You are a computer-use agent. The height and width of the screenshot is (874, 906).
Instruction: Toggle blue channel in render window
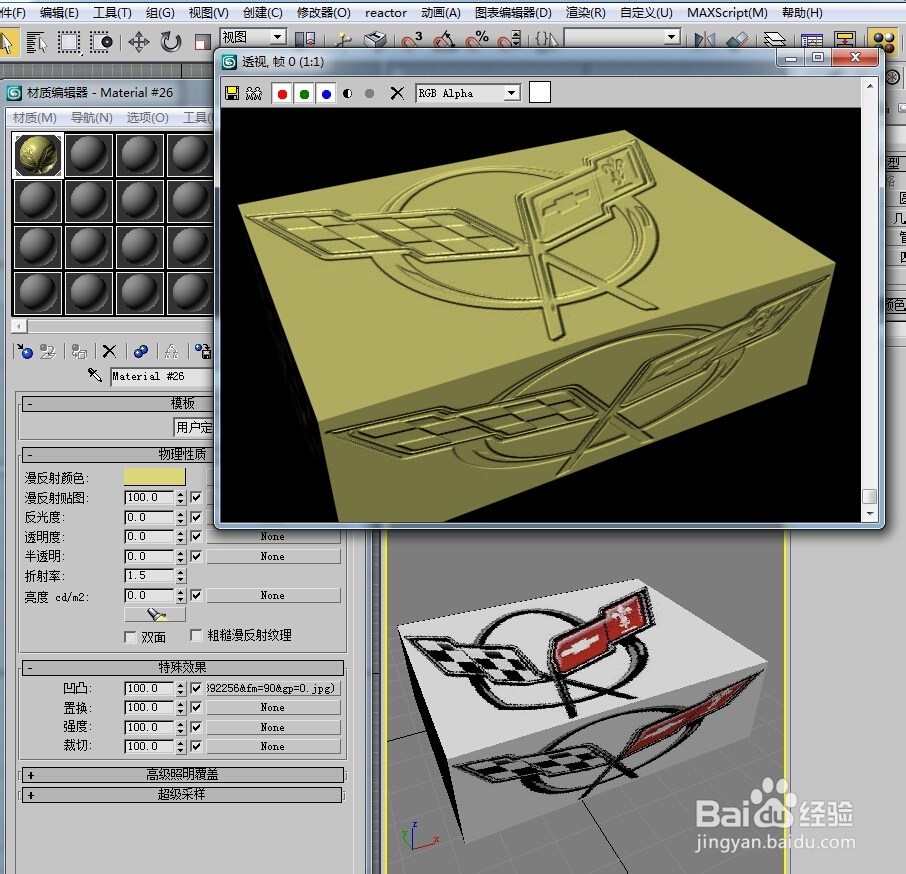click(x=326, y=94)
